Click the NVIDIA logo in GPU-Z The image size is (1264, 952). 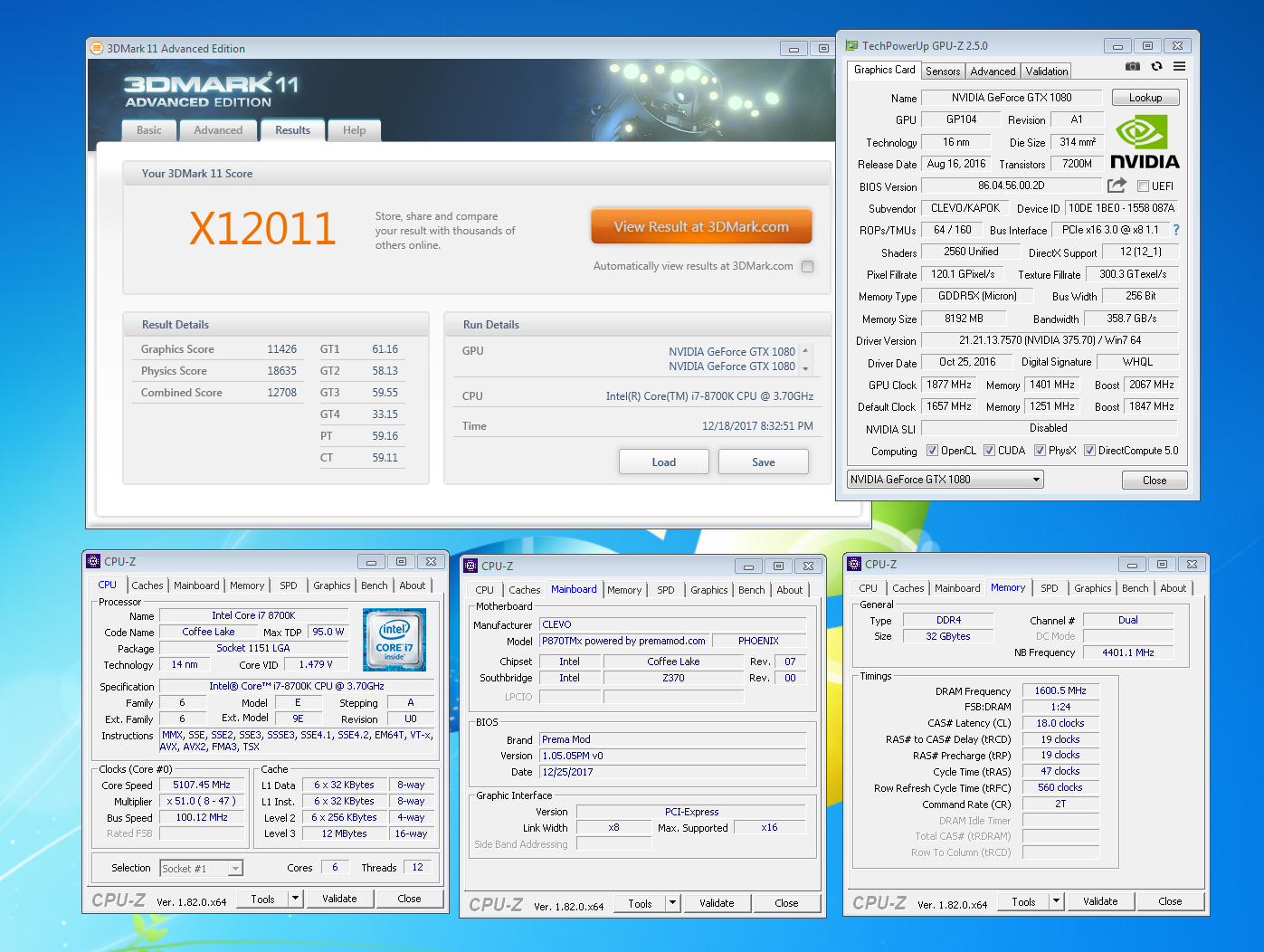pyautogui.click(x=1144, y=143)
